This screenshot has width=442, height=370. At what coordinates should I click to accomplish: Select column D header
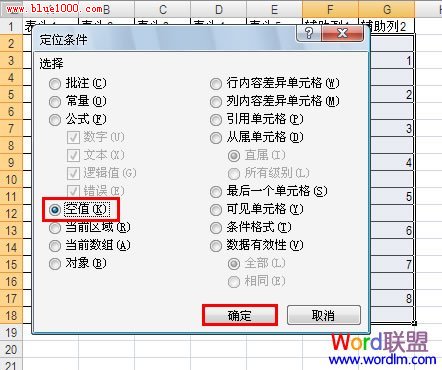point(219,9)
